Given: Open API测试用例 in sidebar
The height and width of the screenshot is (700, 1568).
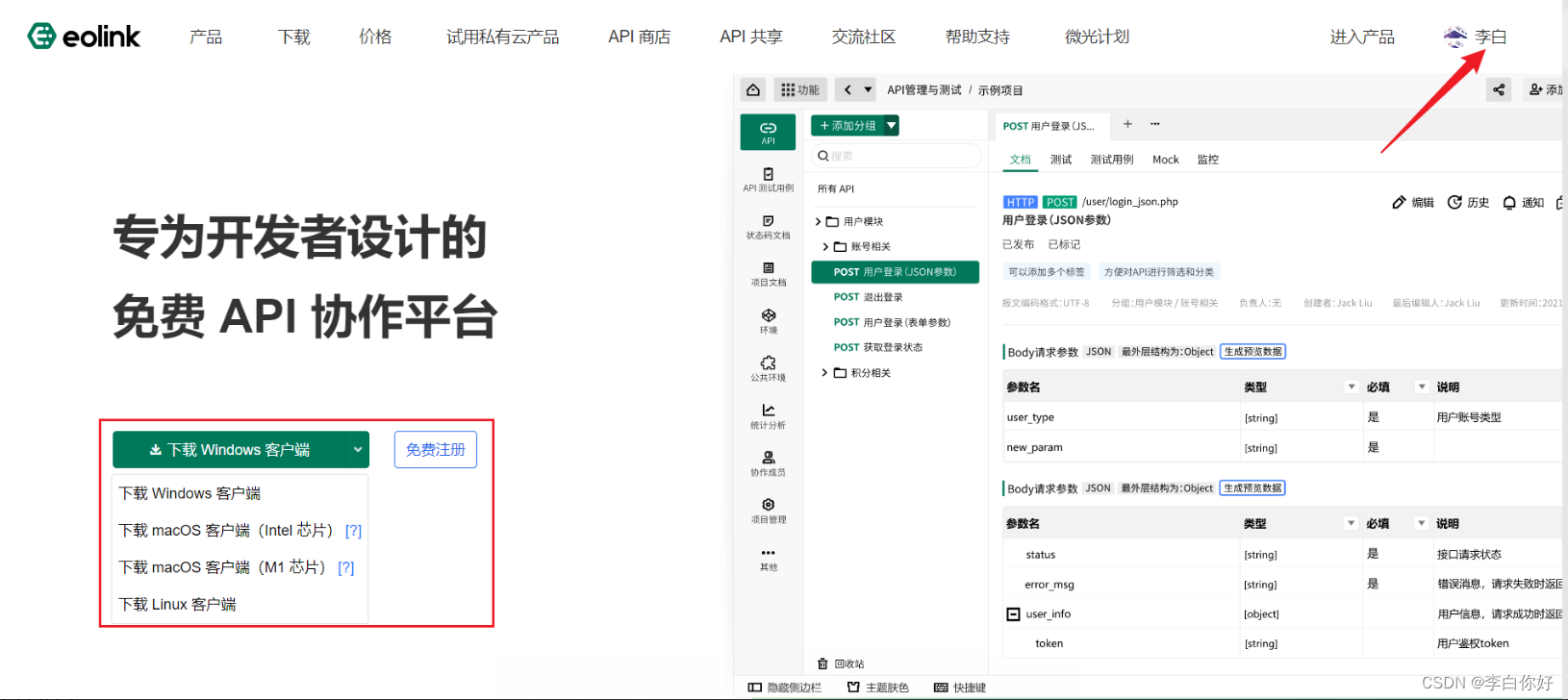Looking at the screenshot, I should coord(768,180).
